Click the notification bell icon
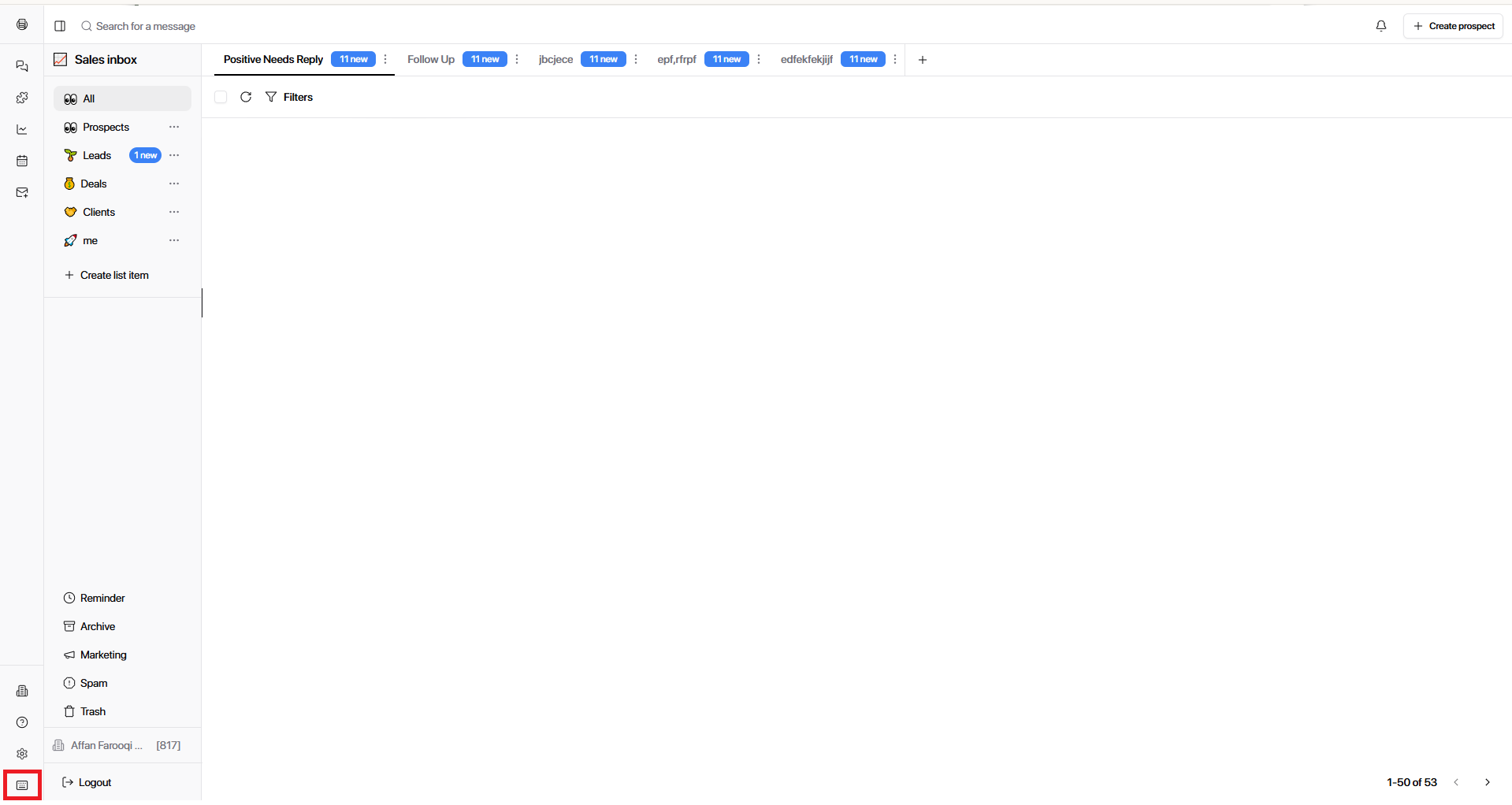This screenshot has height=805, width=1512. pos(1380,26)
